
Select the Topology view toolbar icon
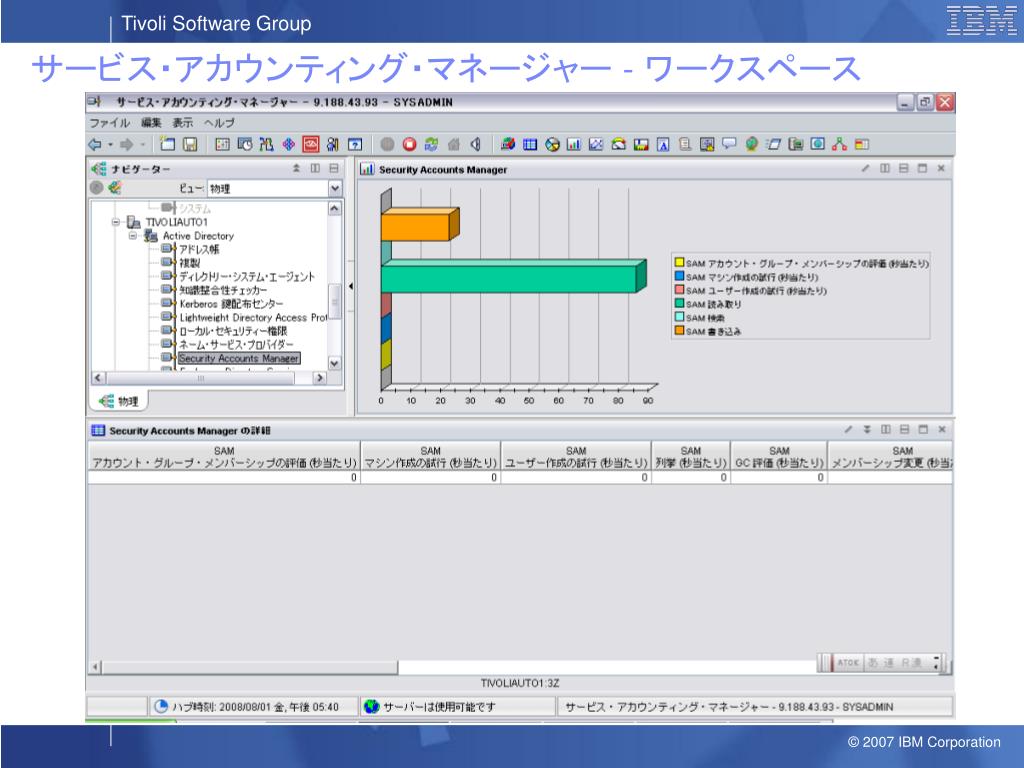(840, 144)
